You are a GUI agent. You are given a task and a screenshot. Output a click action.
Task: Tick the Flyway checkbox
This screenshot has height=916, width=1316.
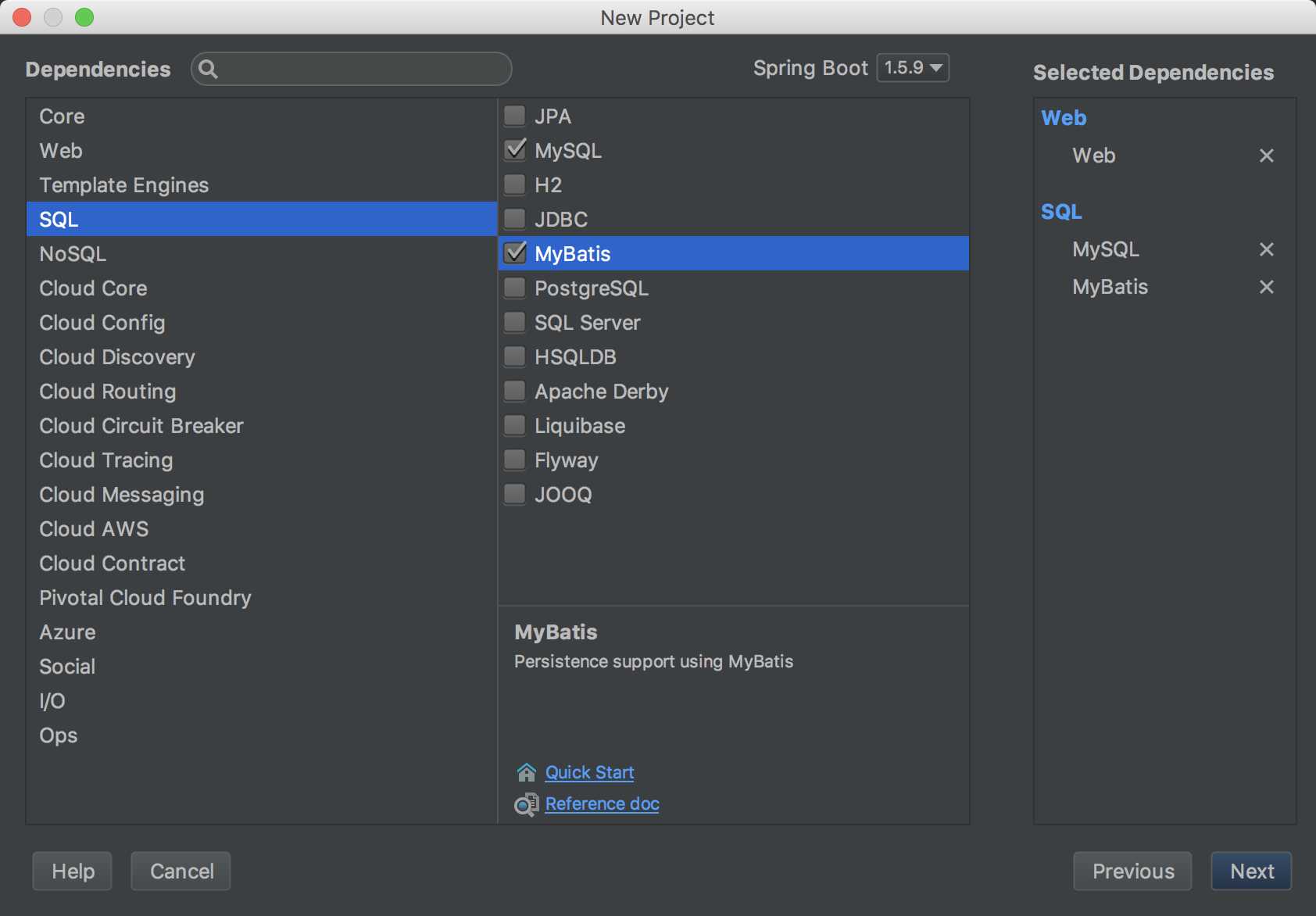(x=515, y=460)
